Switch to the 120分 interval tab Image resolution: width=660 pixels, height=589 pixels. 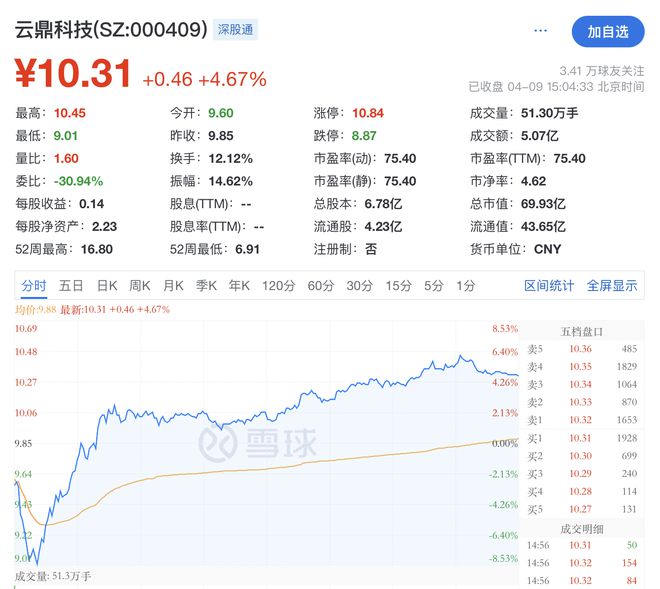[x=279, y=286]
